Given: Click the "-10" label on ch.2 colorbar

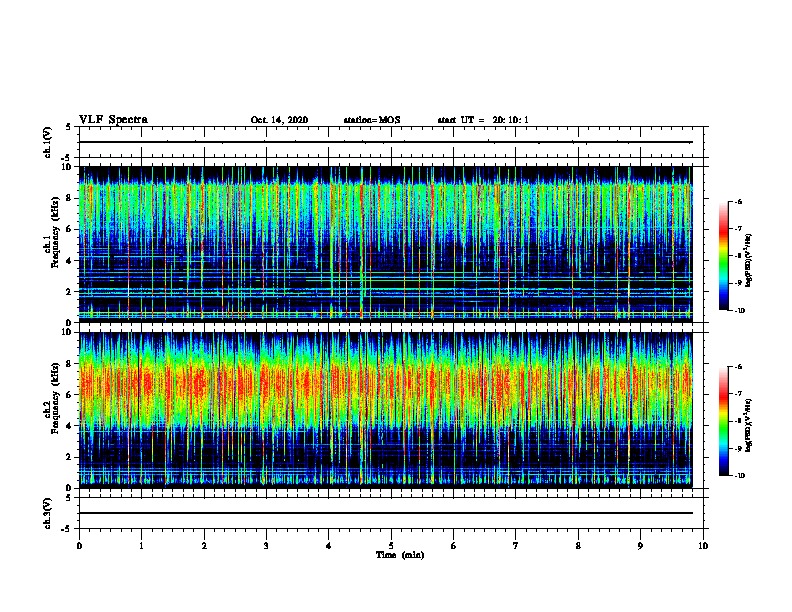Looking at the screenshot, I should (739, 475).
